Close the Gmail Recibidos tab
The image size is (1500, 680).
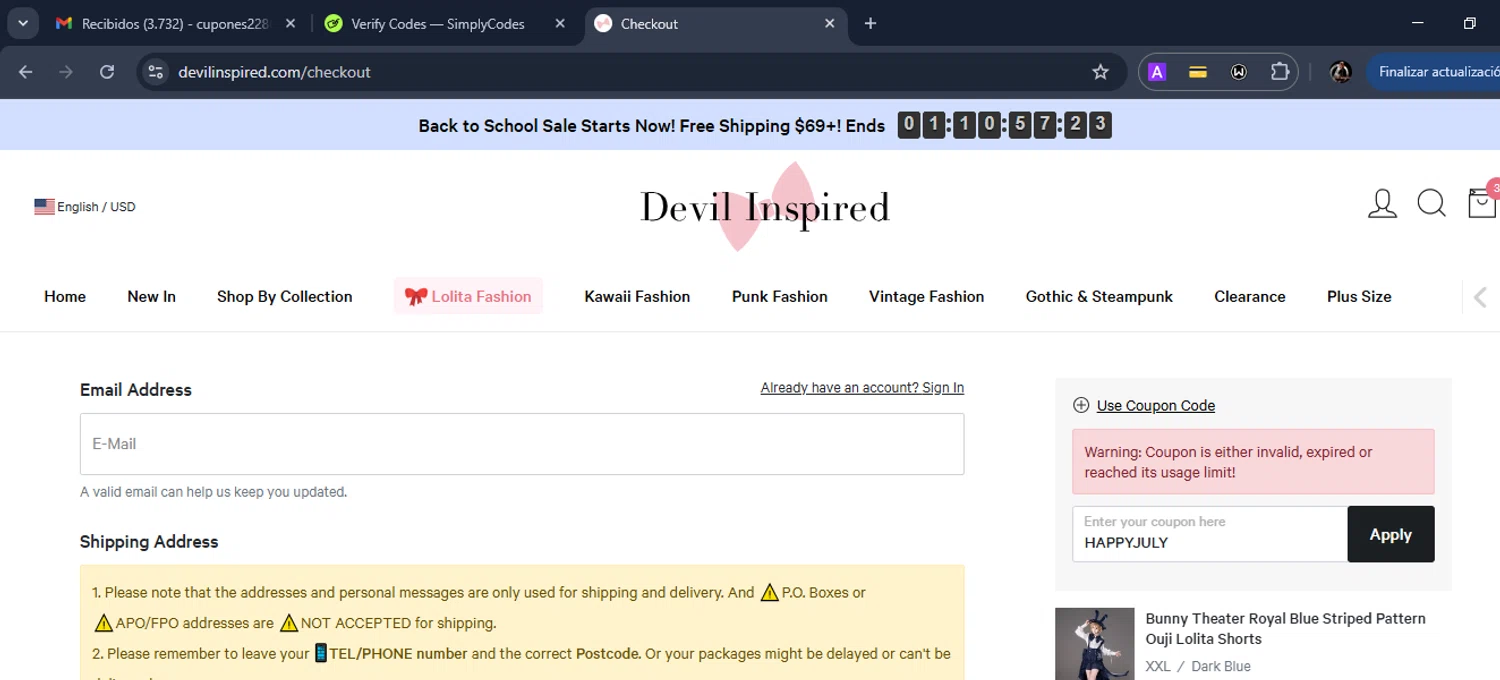[290, 24]
